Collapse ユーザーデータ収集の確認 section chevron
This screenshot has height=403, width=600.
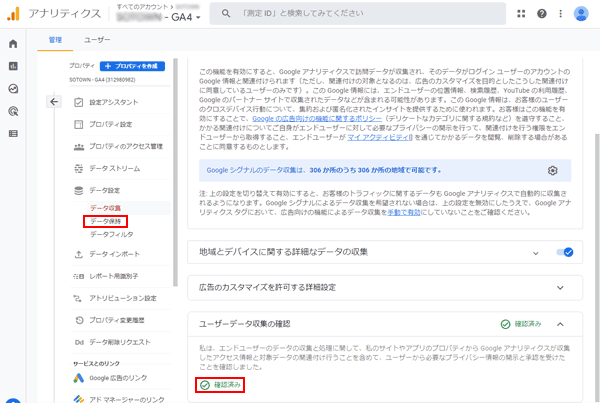pos(560,324)
